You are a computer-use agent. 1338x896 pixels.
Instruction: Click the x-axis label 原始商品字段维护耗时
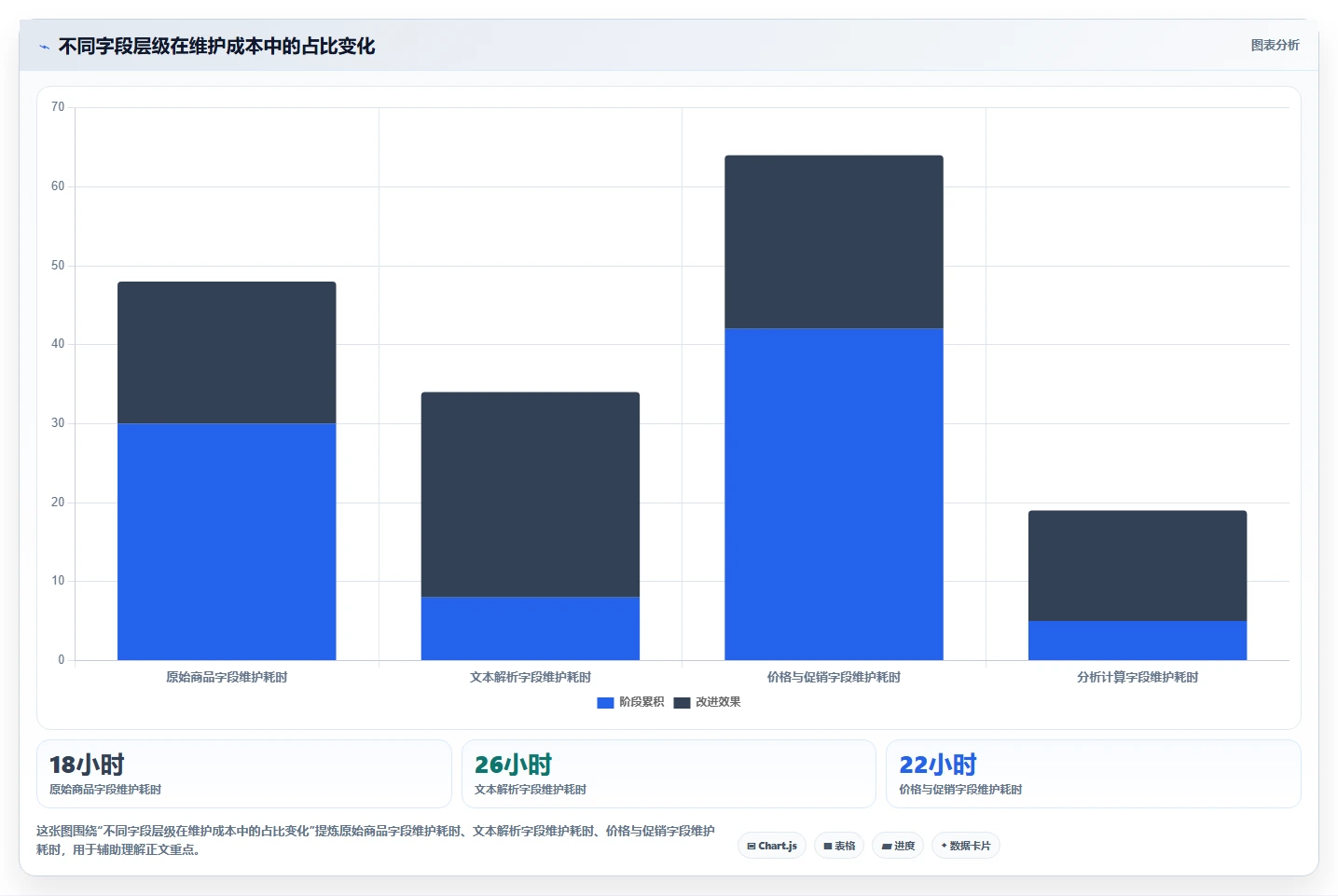point(227,677)
